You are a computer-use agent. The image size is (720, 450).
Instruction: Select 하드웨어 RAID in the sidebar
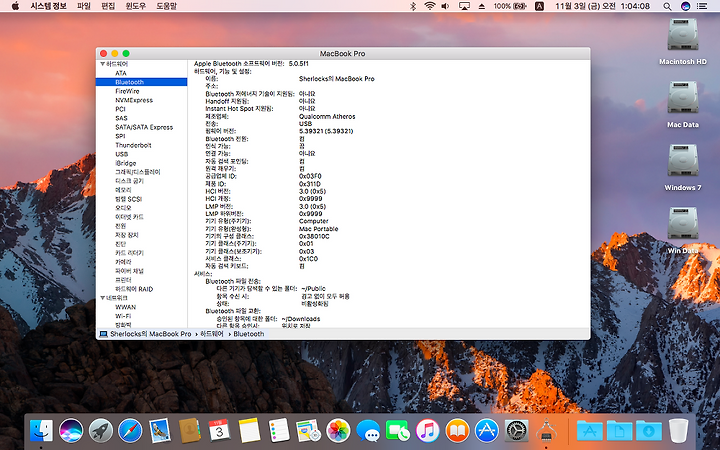(x=134, y=289)
